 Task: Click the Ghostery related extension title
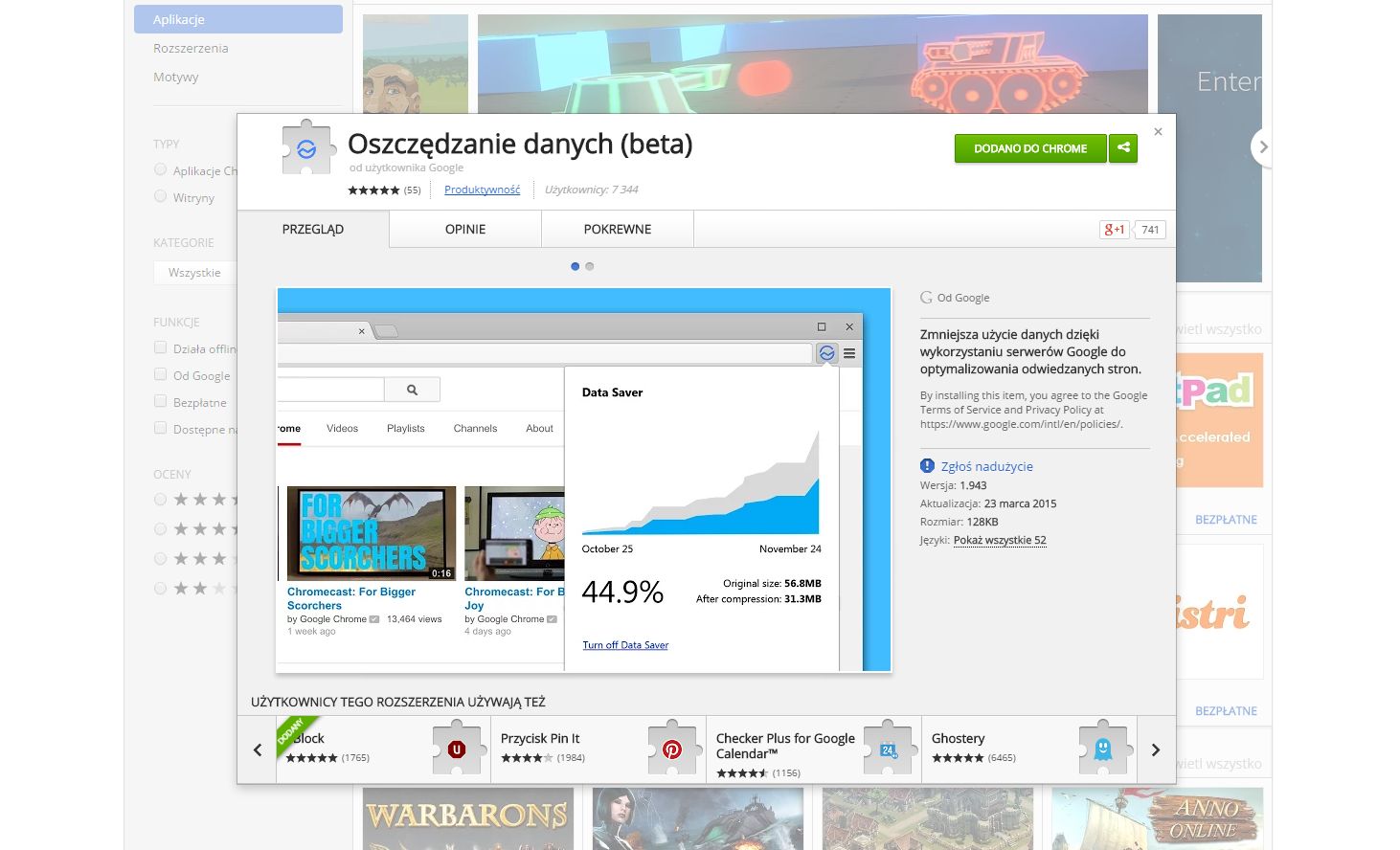[958, 738]
